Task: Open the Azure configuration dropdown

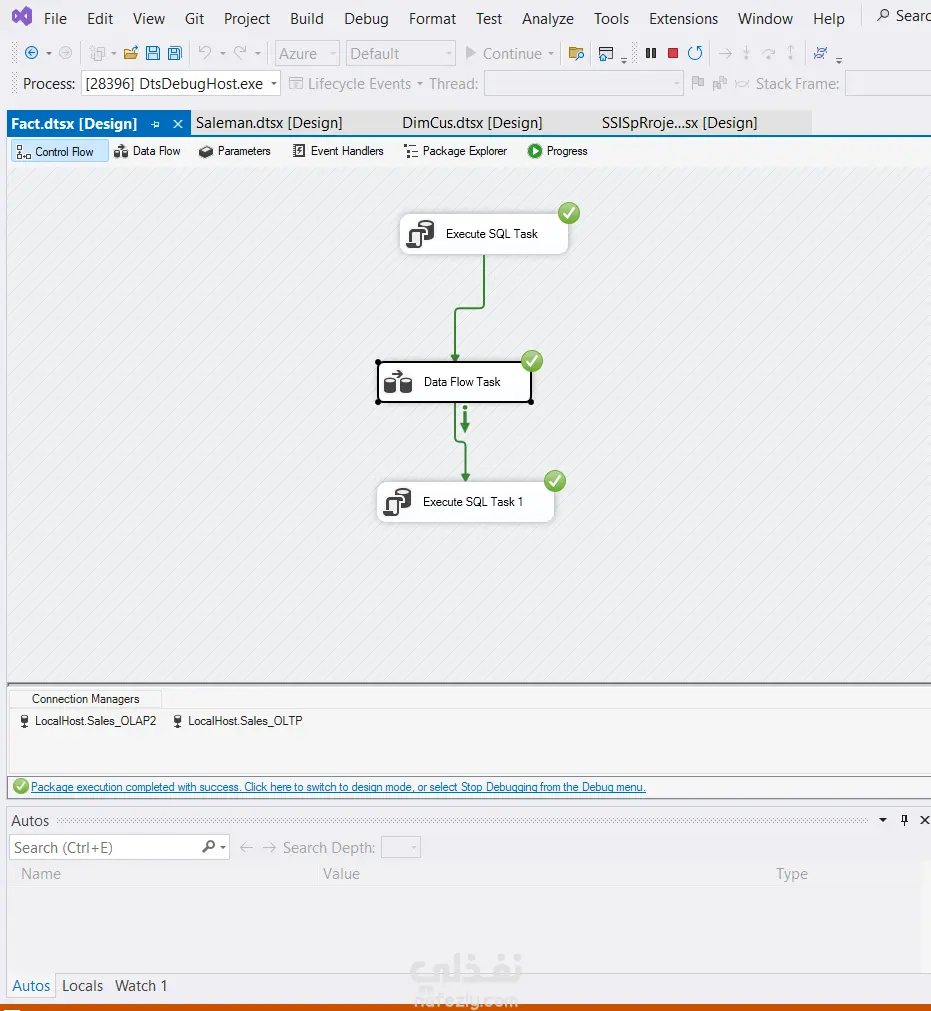Action: pyautogui.click(x=333, y=54)
